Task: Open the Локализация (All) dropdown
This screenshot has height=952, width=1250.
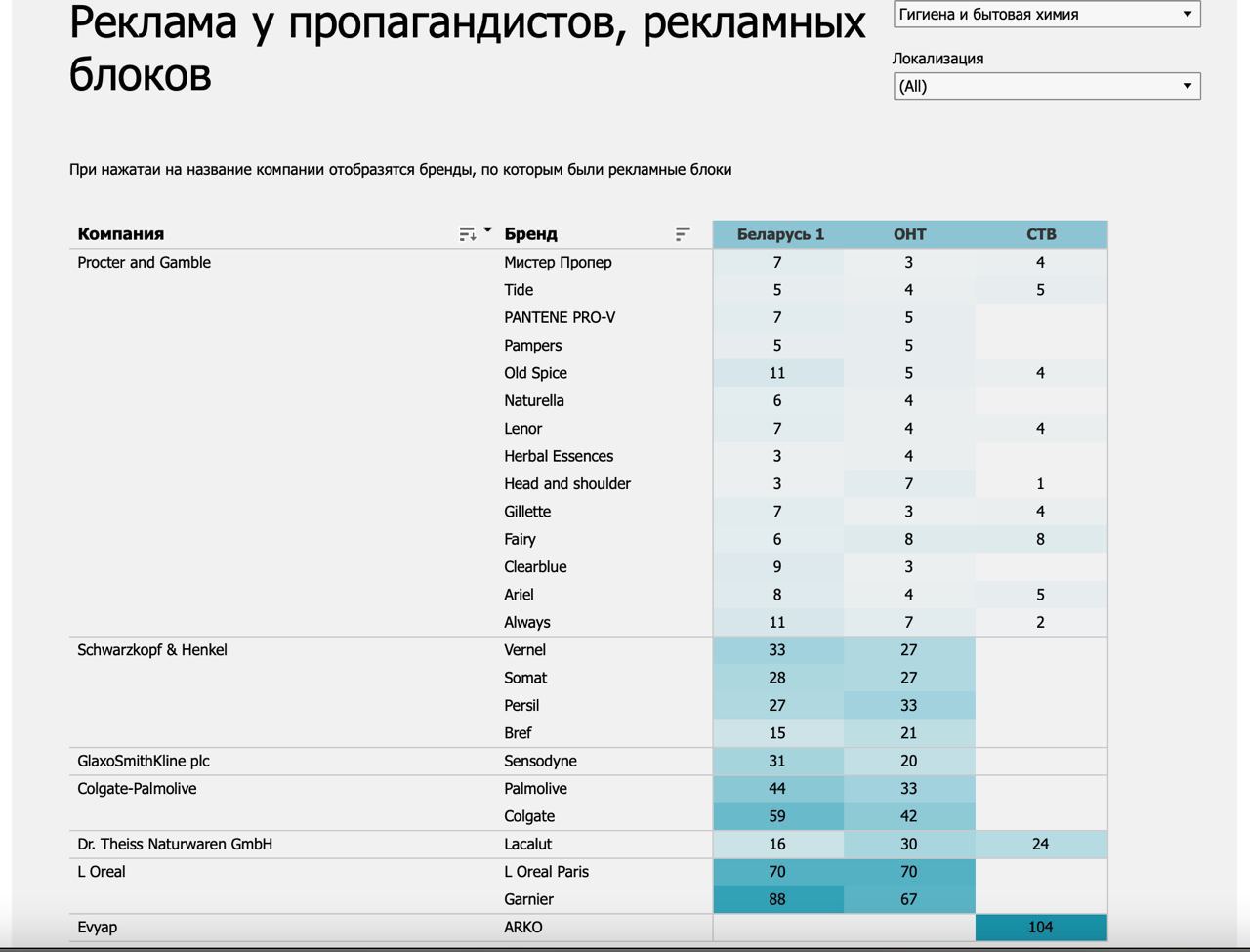Action: [1047, 86]
